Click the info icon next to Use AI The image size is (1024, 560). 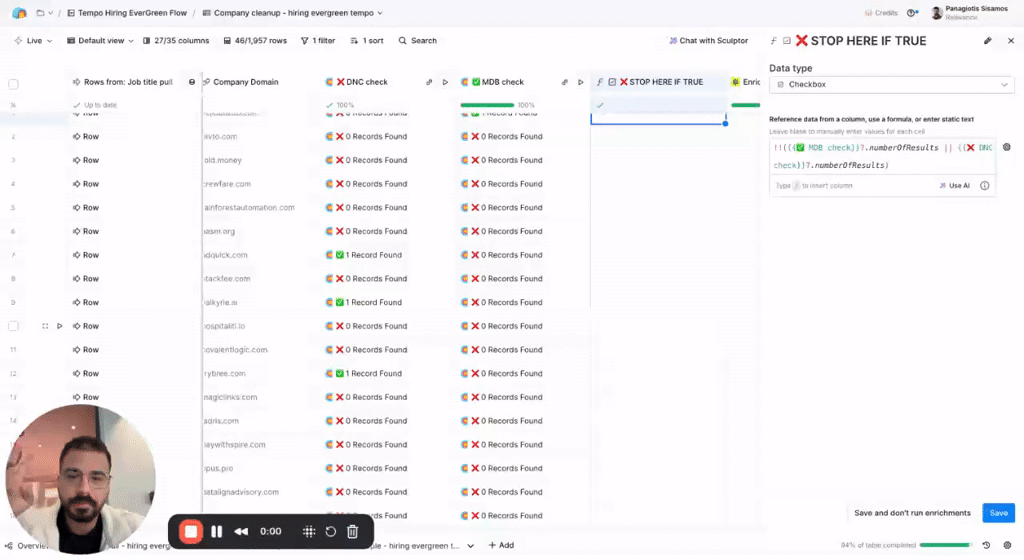(x=985, y=186)
